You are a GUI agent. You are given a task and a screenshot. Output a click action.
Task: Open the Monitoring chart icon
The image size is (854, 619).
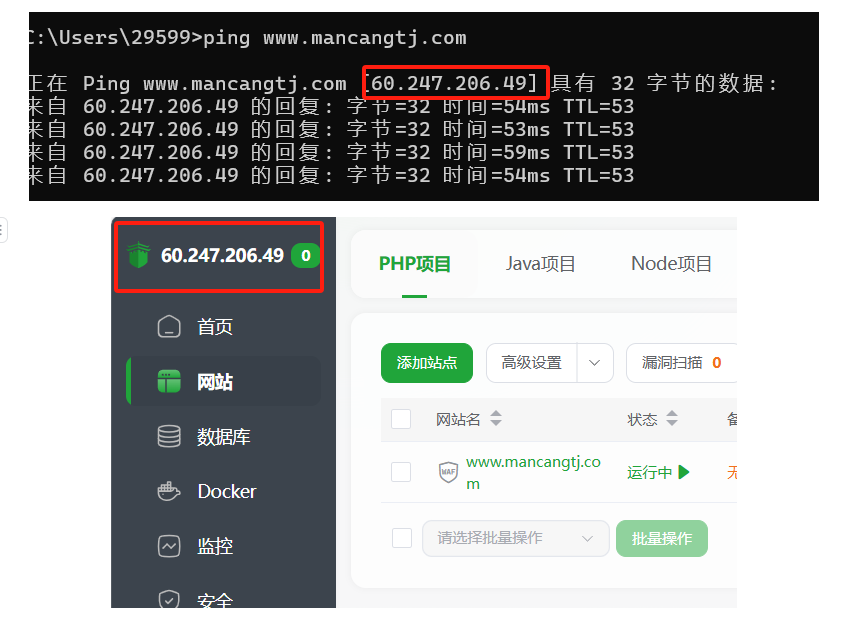tap(169, 546)
